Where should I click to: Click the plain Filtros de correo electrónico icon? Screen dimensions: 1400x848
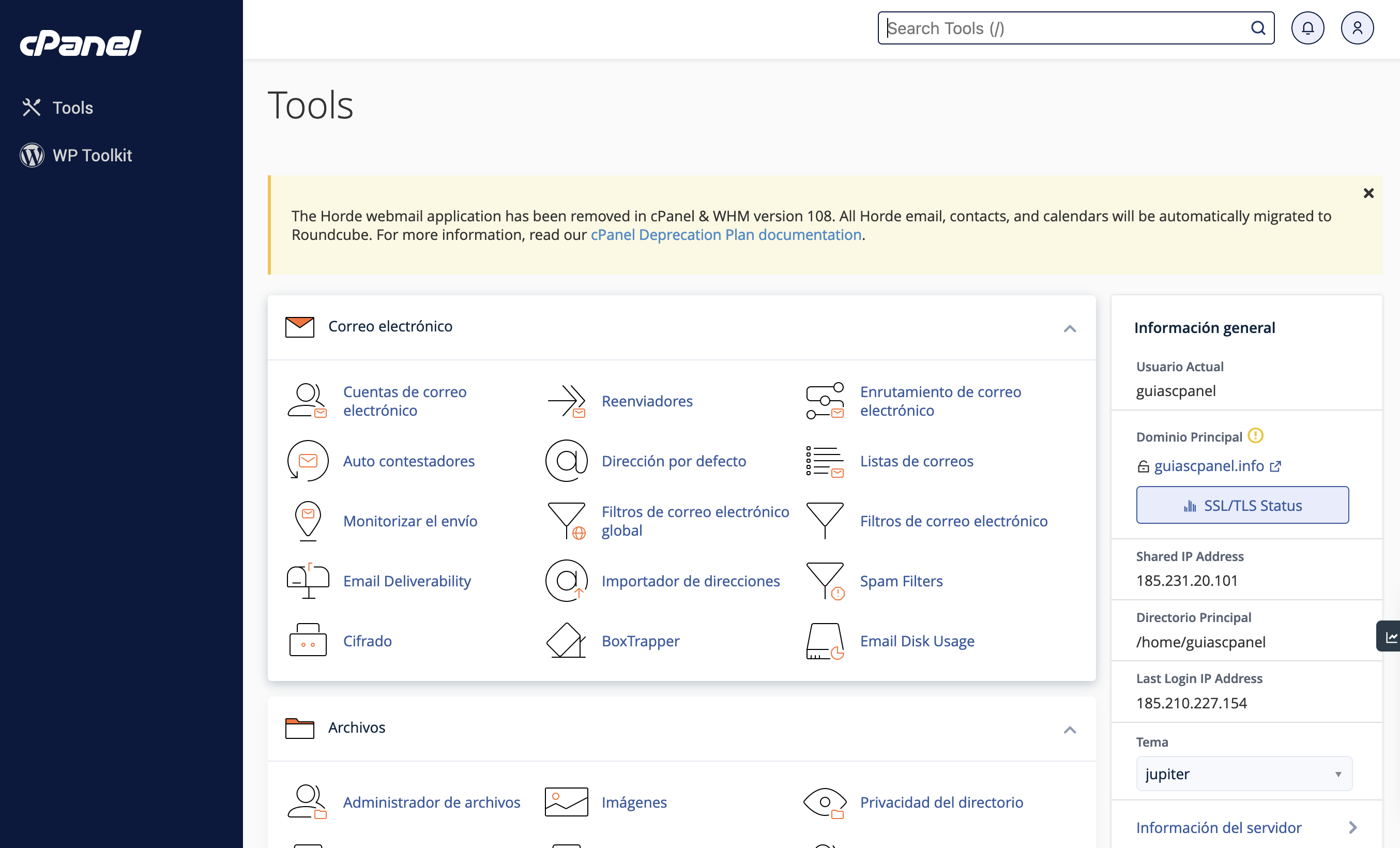click(825, 521)
